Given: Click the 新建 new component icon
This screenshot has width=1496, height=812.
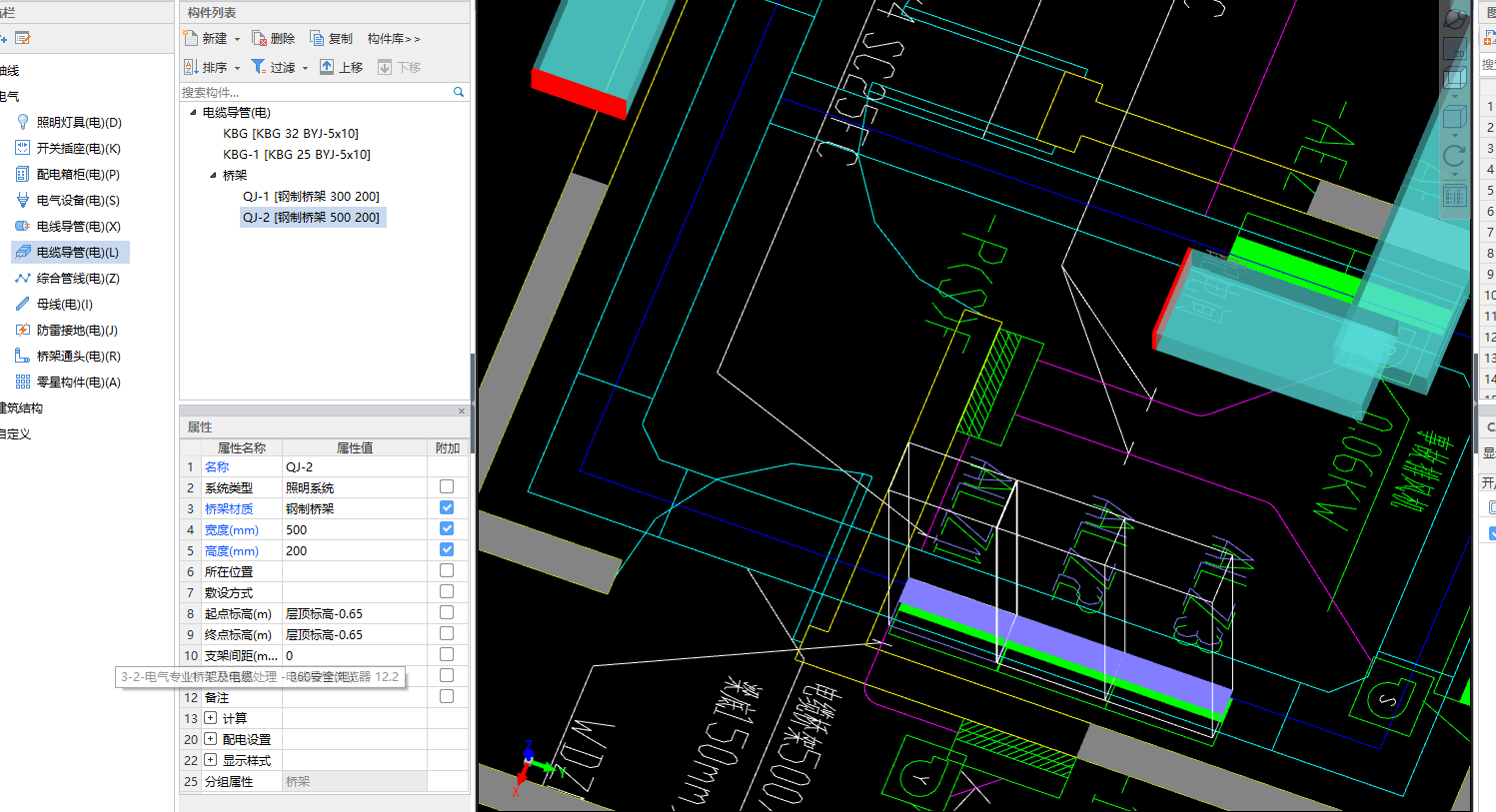Looking at the screenshot, I should 191,38.
